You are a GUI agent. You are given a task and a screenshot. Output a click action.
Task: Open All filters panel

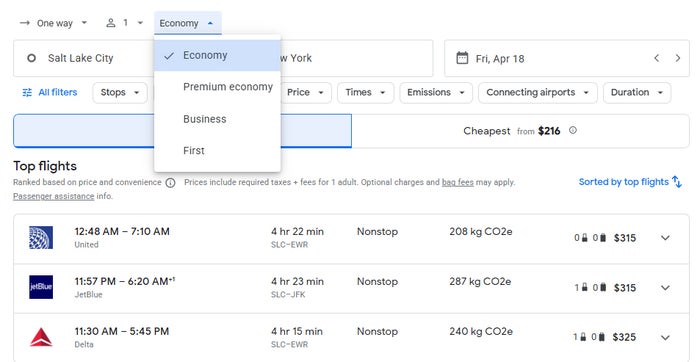coord(50,92)
